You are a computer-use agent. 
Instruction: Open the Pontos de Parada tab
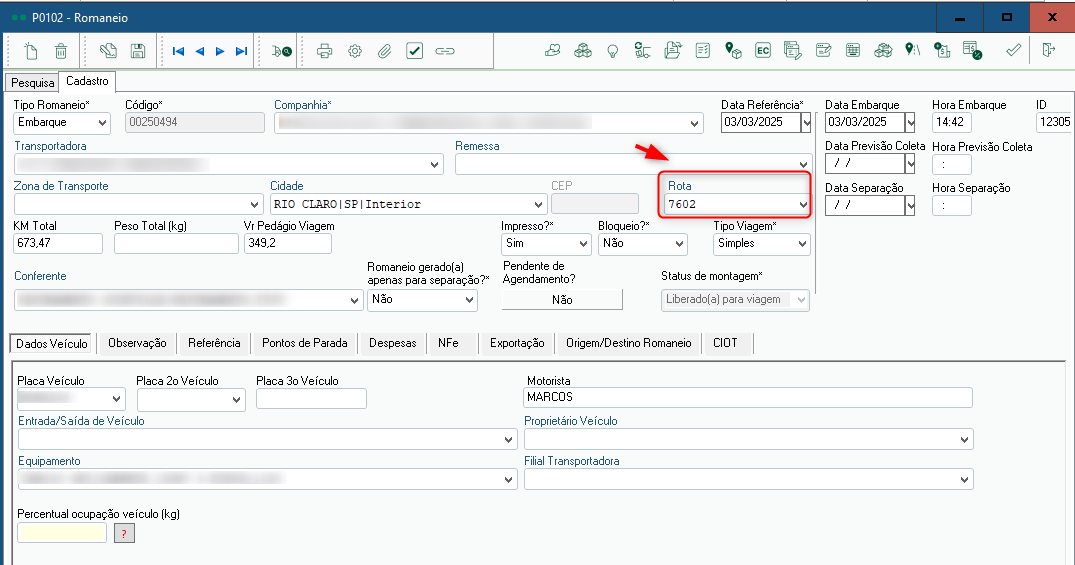[x=304, y=343]
